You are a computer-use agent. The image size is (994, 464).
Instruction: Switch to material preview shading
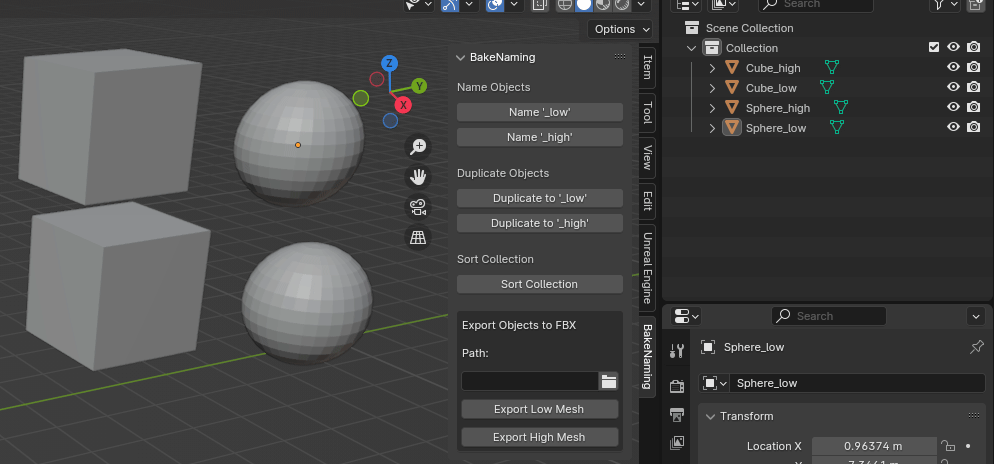603,5
